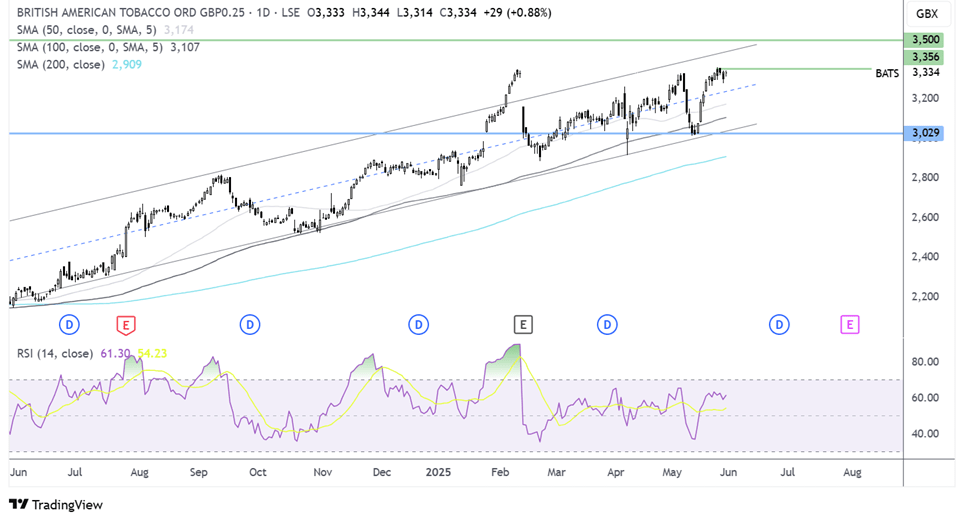
Task: Click the Nov label on time axis
Action: coord(322,472)
